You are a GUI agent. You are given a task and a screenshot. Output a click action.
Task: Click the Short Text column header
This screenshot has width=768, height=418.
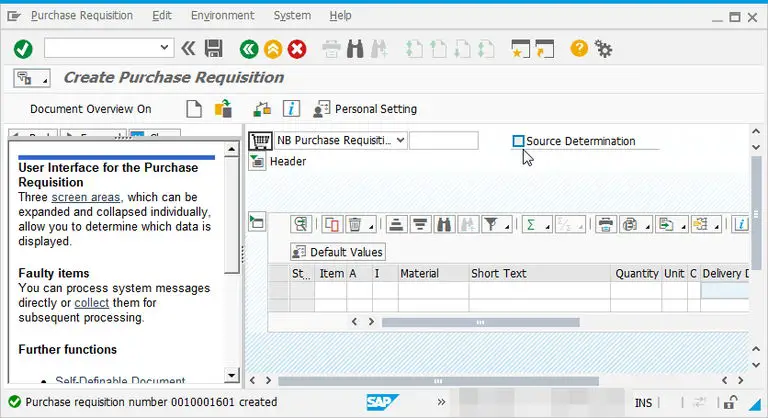tap(539, 273)
